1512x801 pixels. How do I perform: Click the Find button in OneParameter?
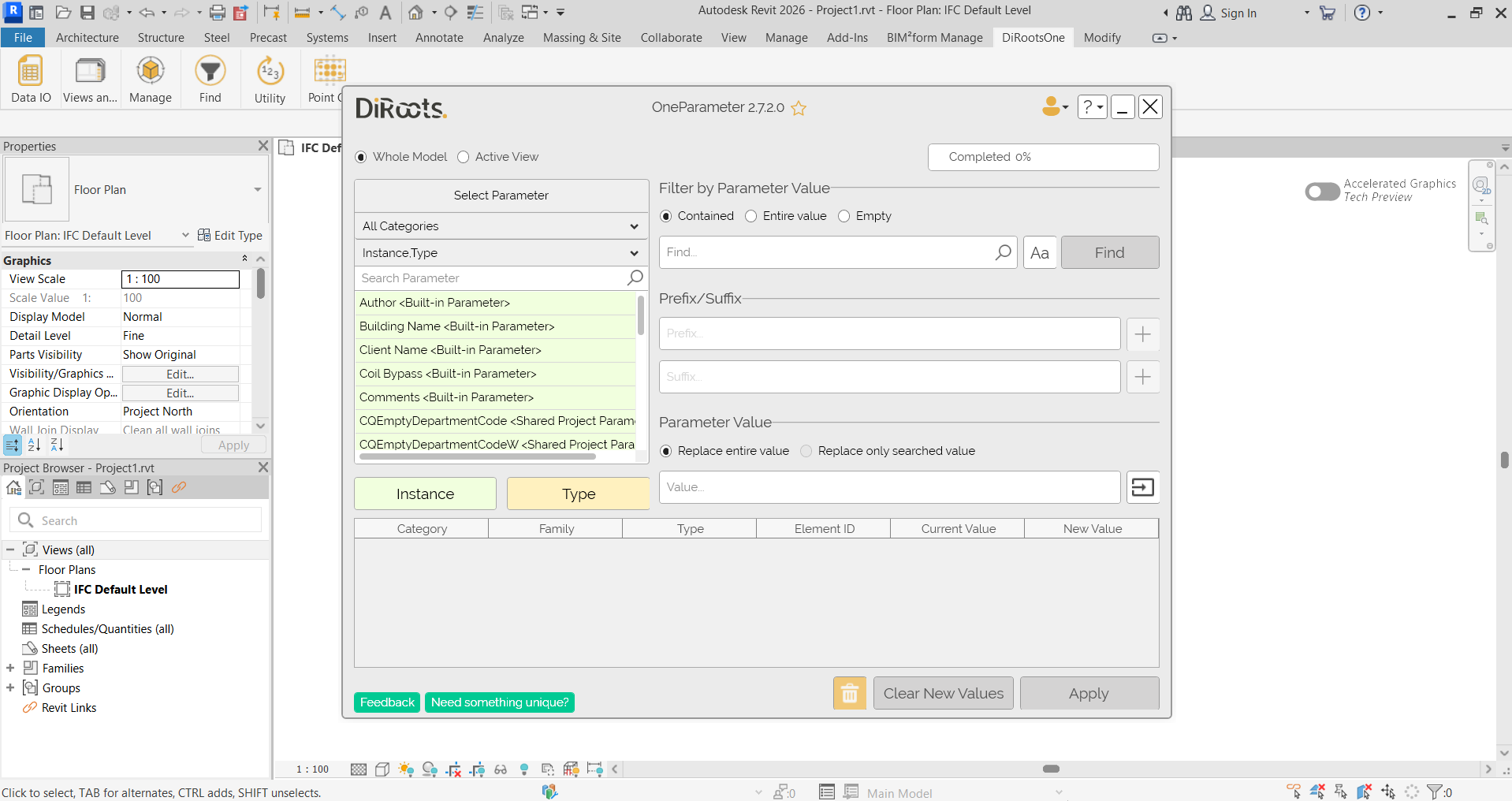(1110, 252)
